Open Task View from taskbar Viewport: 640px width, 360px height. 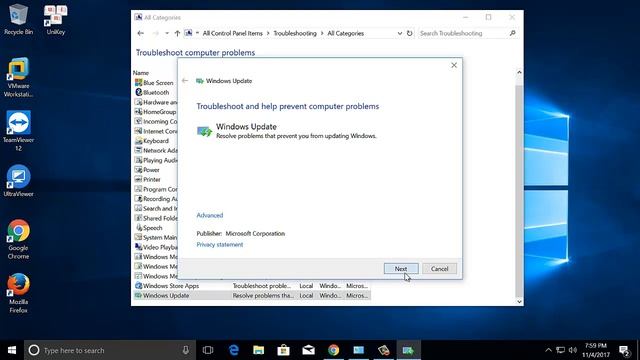[208, 350]
